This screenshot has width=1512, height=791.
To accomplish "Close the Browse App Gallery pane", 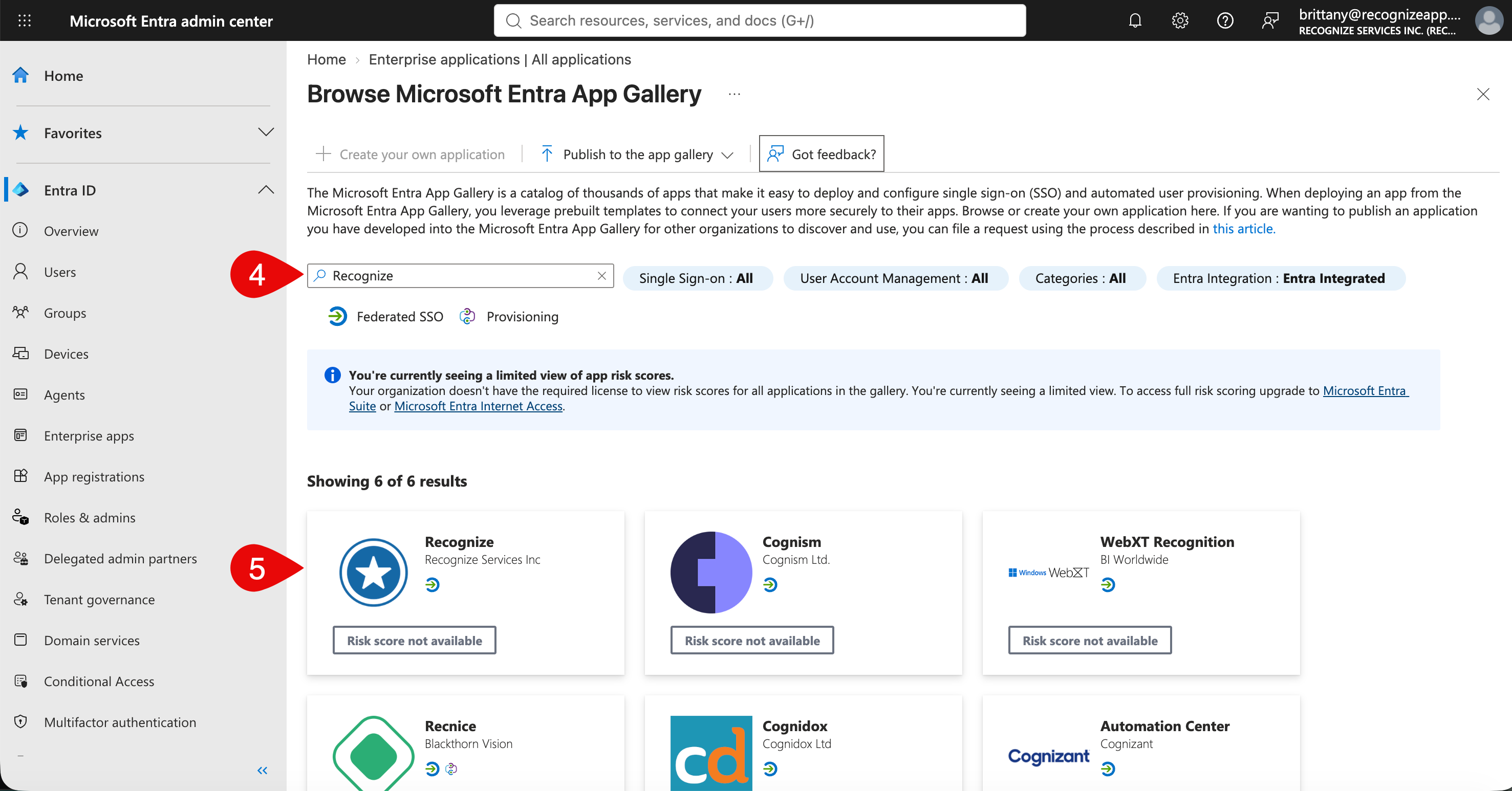I will [x=1483, y=94].
